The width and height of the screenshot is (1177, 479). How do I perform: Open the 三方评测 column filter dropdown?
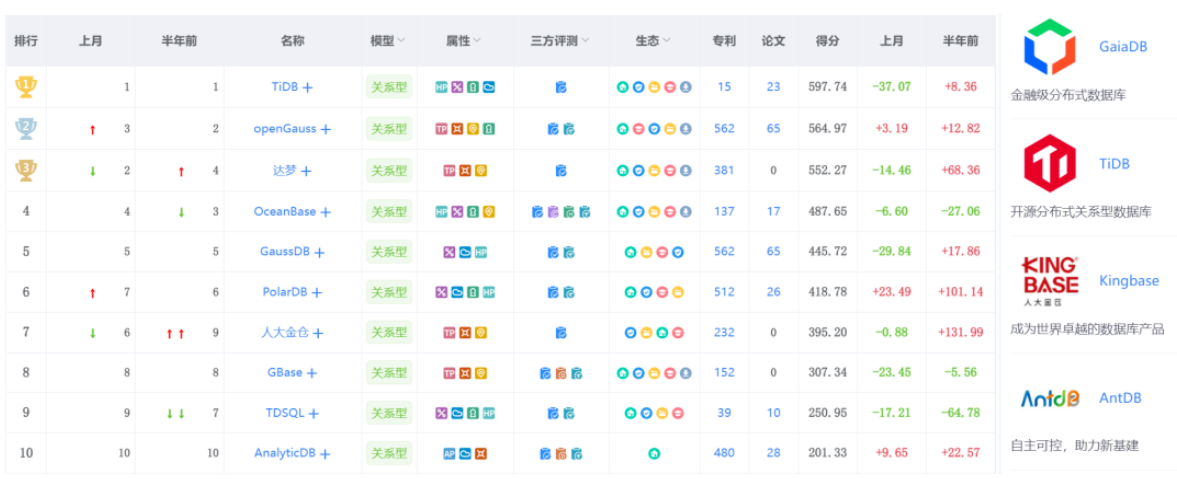click(585, 41)
